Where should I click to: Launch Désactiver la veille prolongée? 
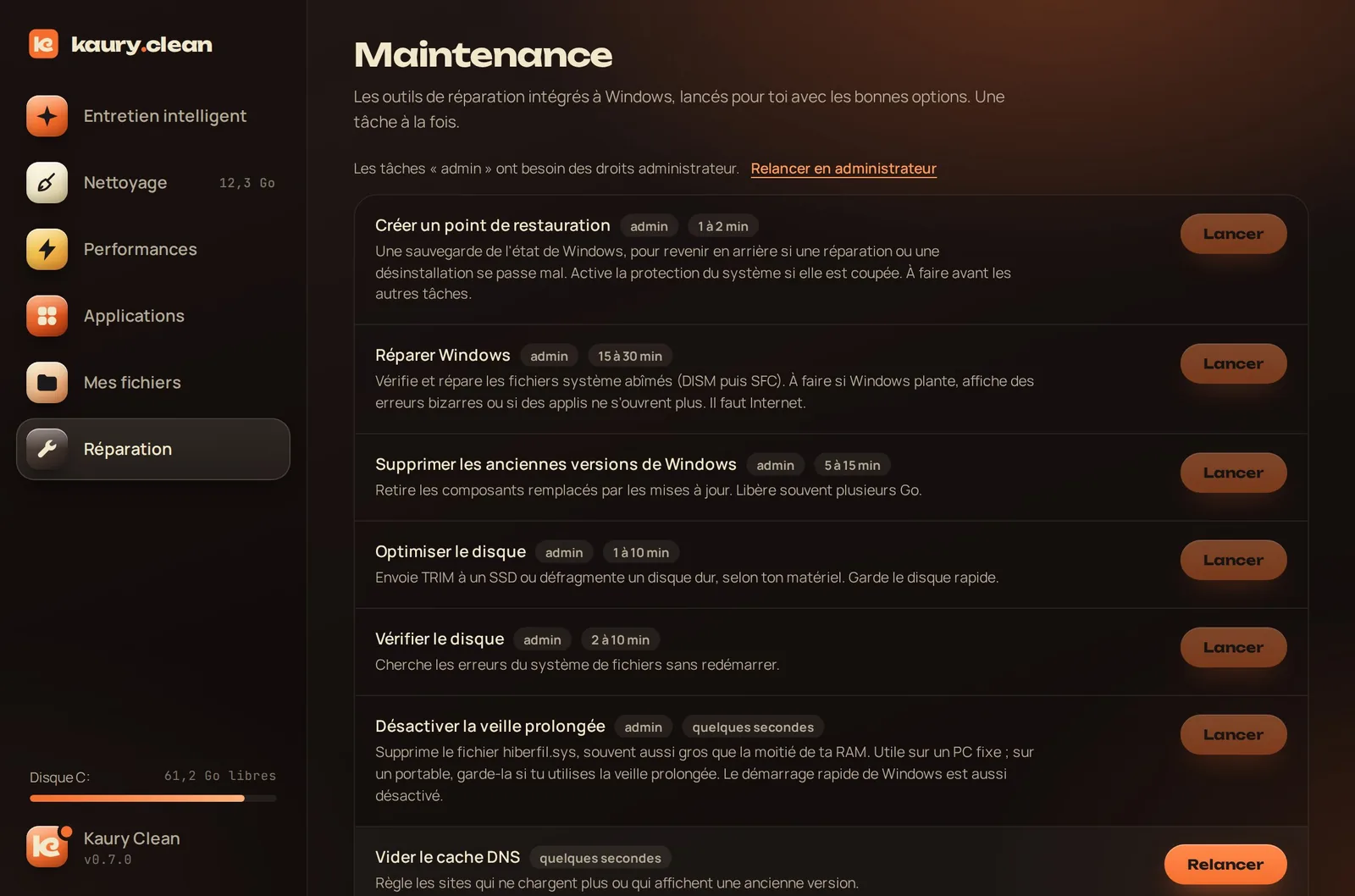[x=1233, y=734]
